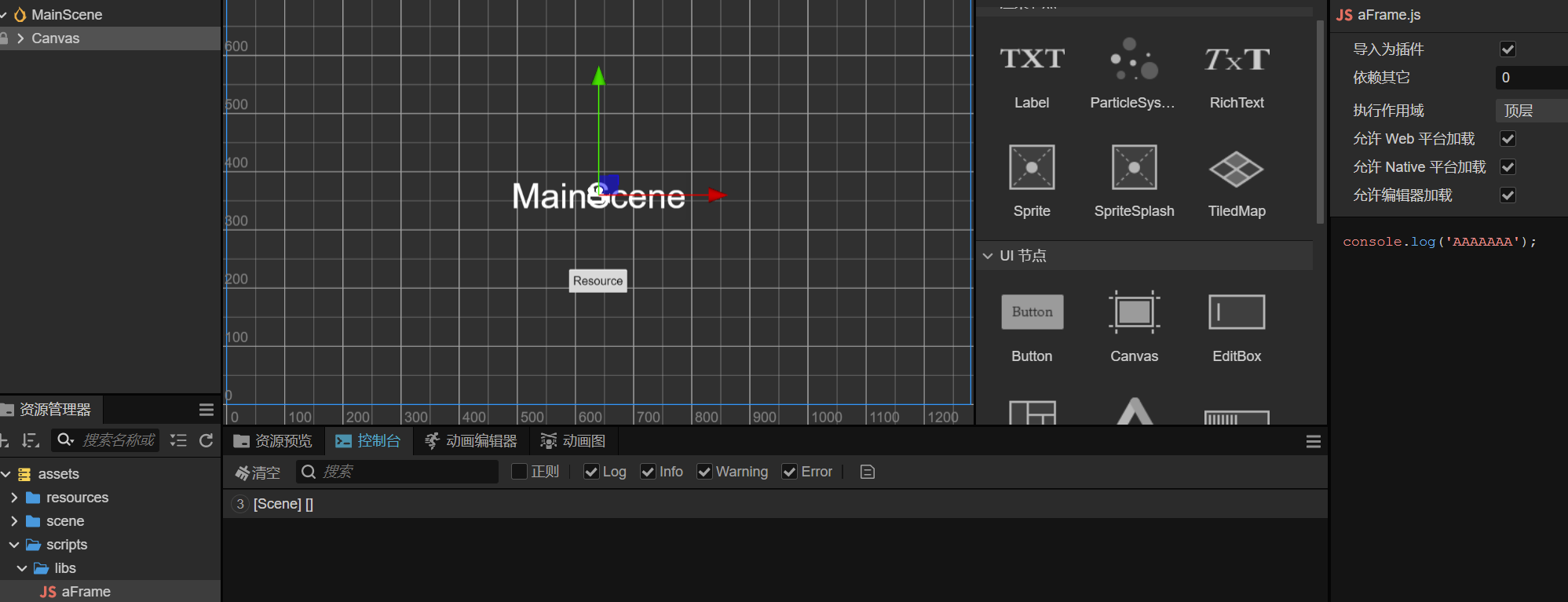Open the console panel hamburger menu
This screenshot has width=1568, height=602.
click(1314, 442)
